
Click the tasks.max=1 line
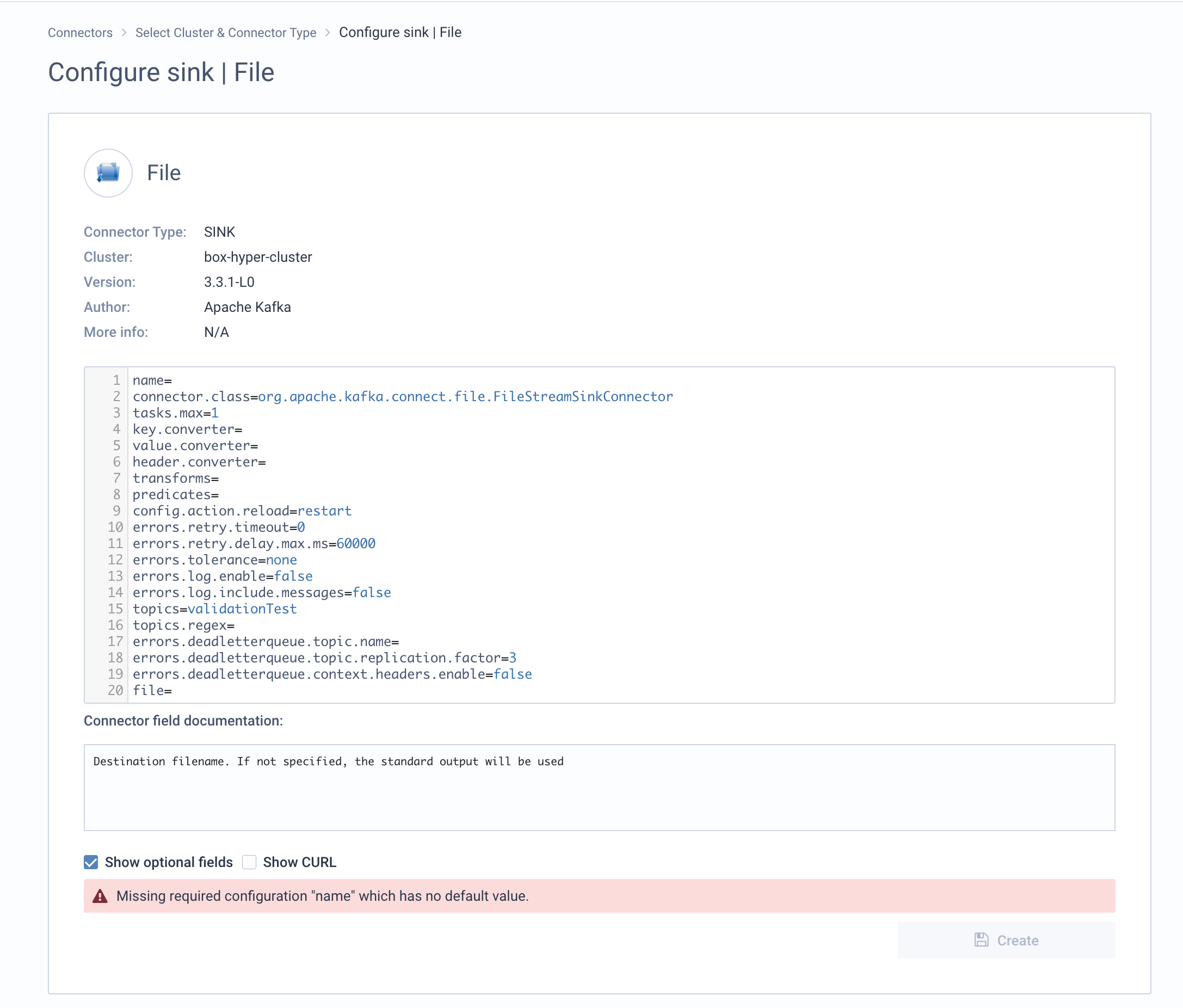[x=176, y=413]
